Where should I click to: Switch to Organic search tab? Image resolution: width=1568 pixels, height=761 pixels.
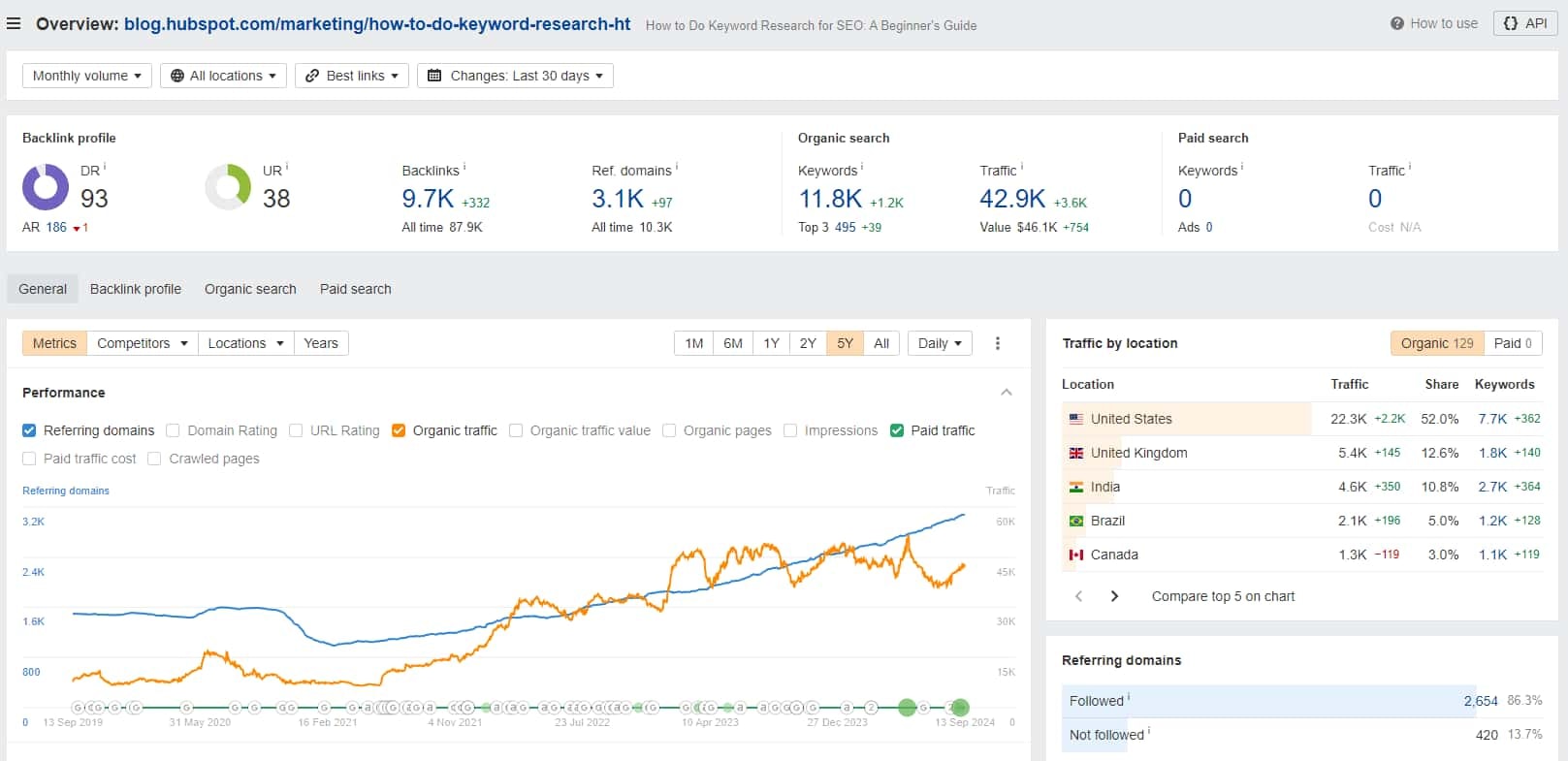[x=250, y=289]
